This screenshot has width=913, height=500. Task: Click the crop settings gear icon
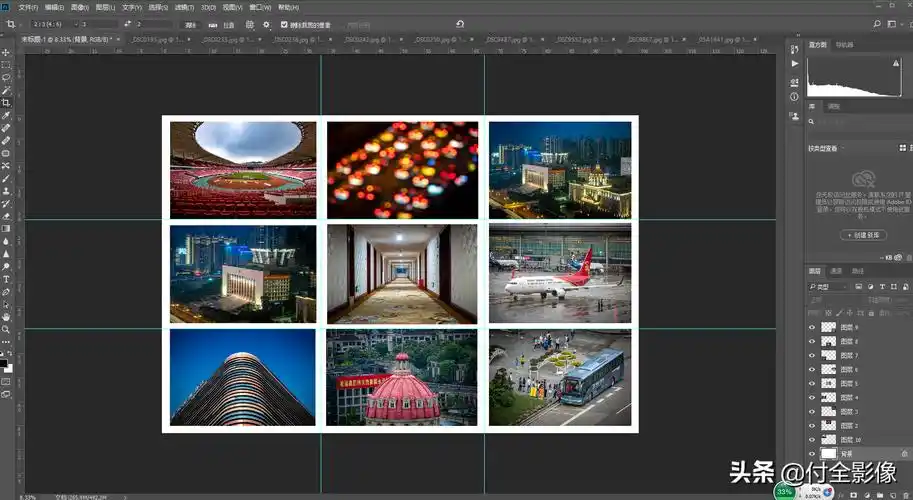point(265,24)
